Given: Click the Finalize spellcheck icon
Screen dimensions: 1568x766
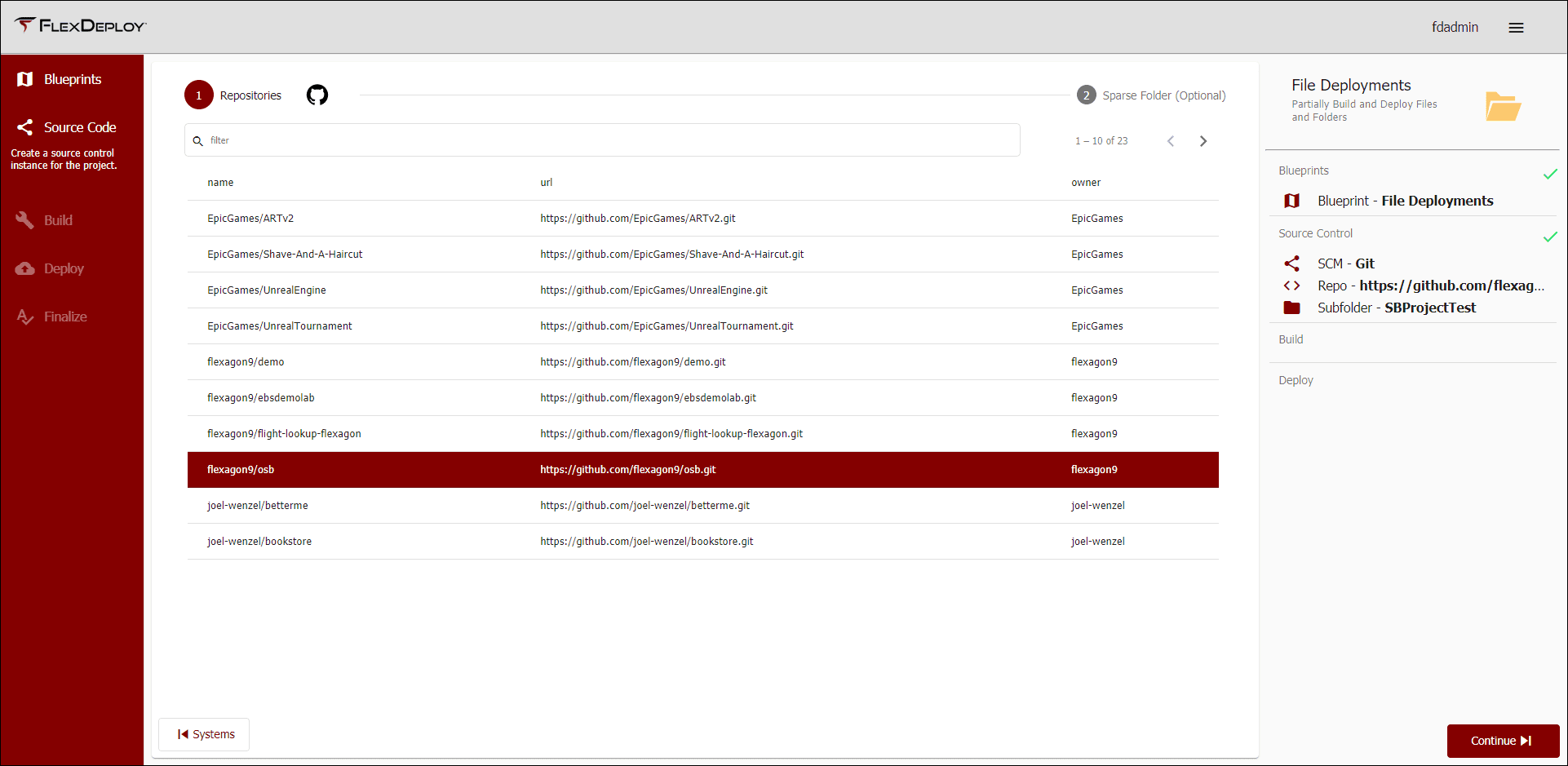Looking at the screenshot, I should point(25,317).
